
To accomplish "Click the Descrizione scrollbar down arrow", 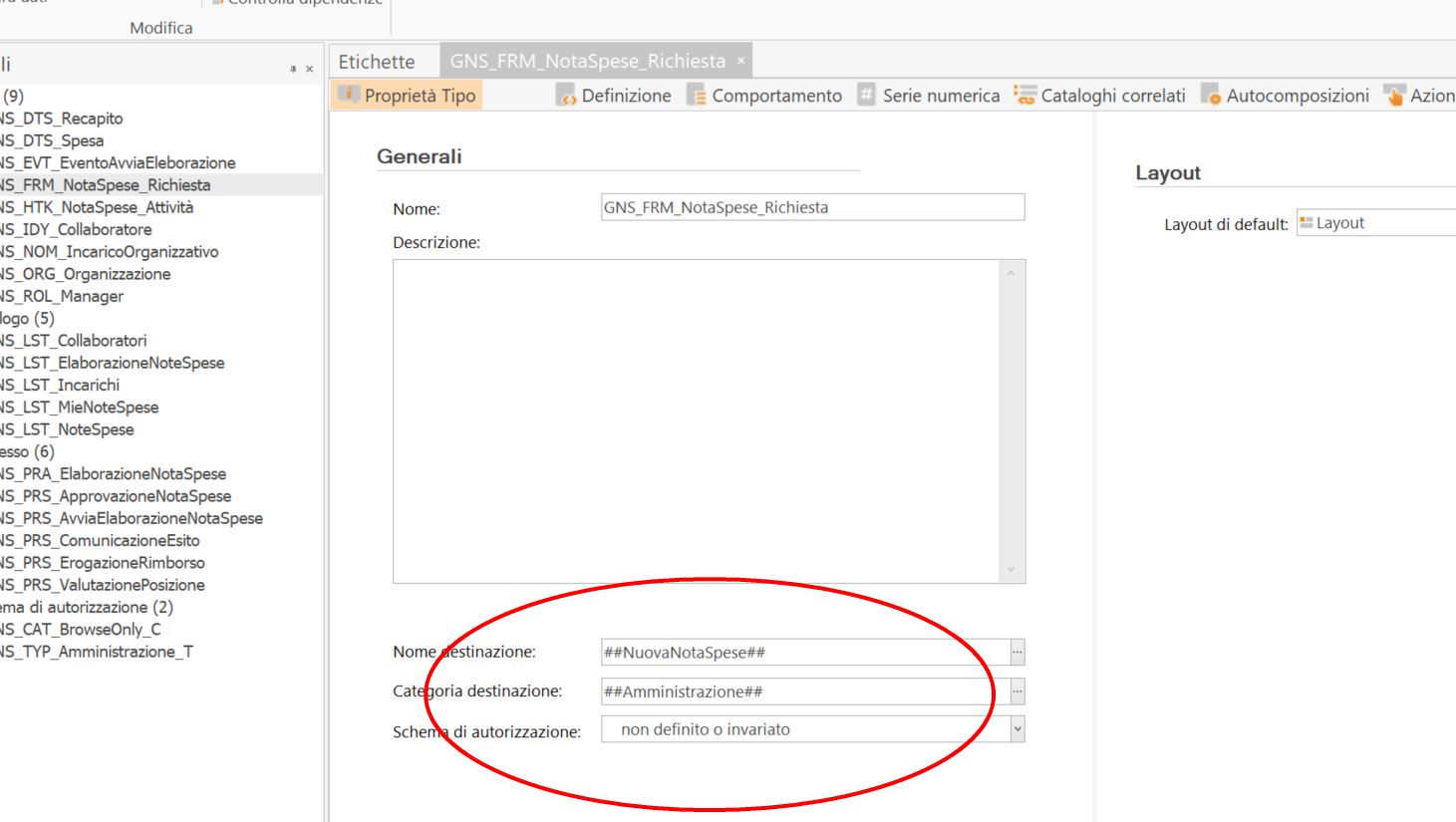I will coord(1011,569).
